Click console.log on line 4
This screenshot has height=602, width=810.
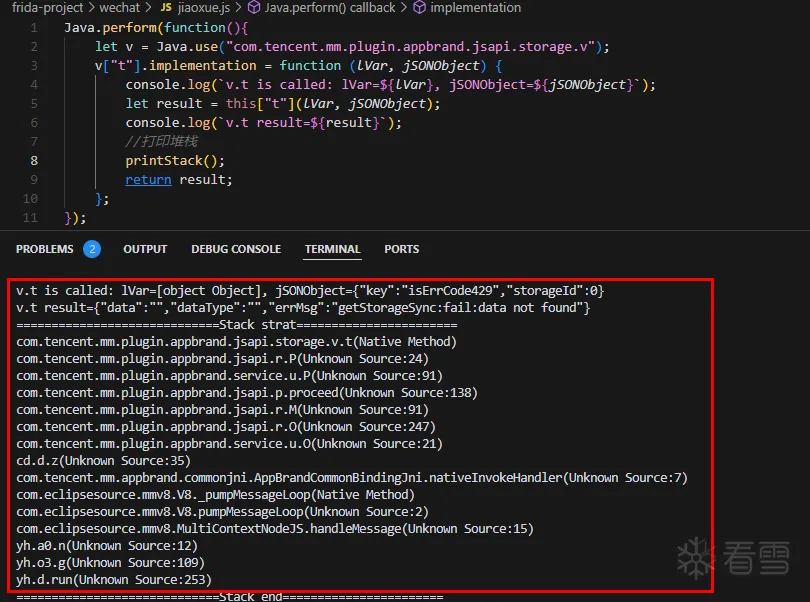(168, 84)
